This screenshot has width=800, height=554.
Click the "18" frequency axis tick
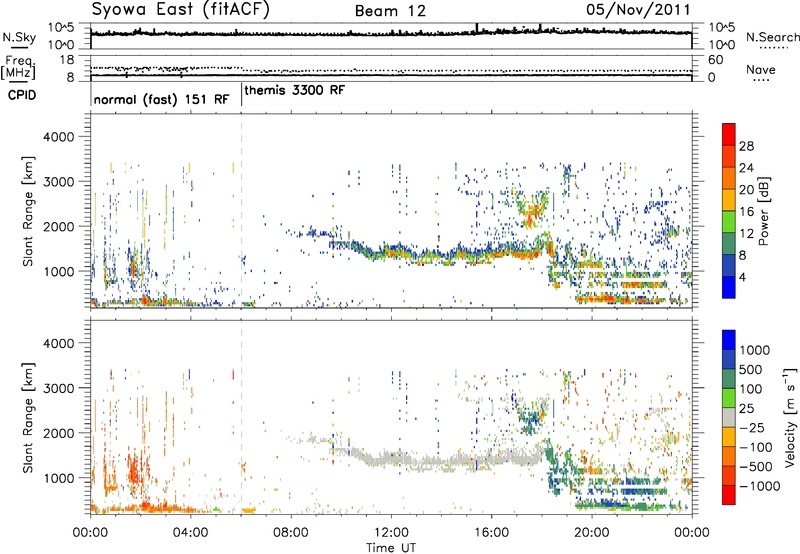(x=67, y=60)
